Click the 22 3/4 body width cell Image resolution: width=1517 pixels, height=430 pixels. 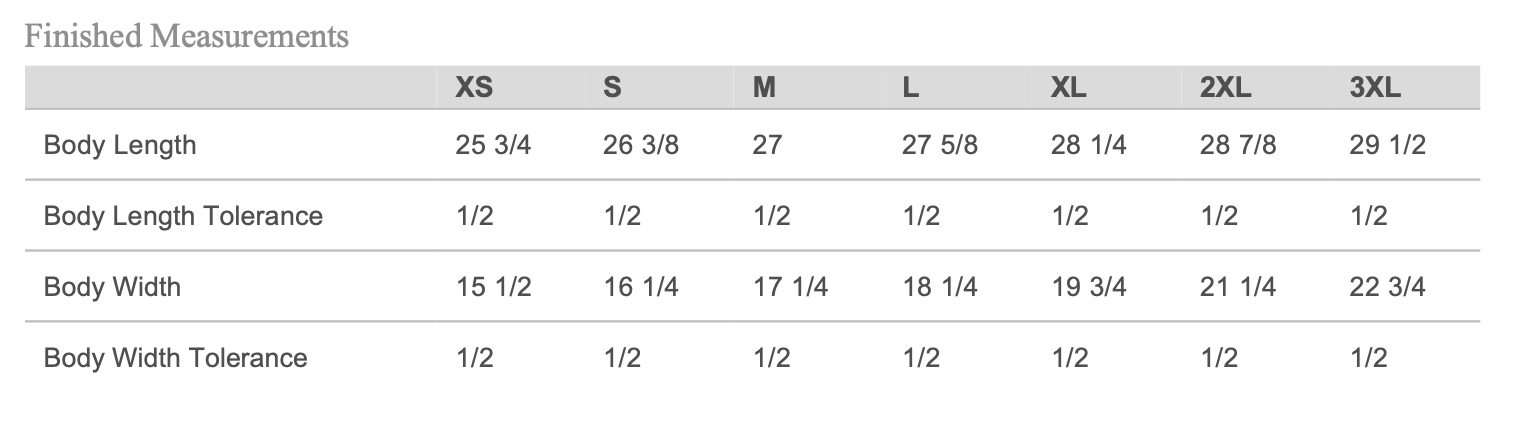[x=1387, y=287]
